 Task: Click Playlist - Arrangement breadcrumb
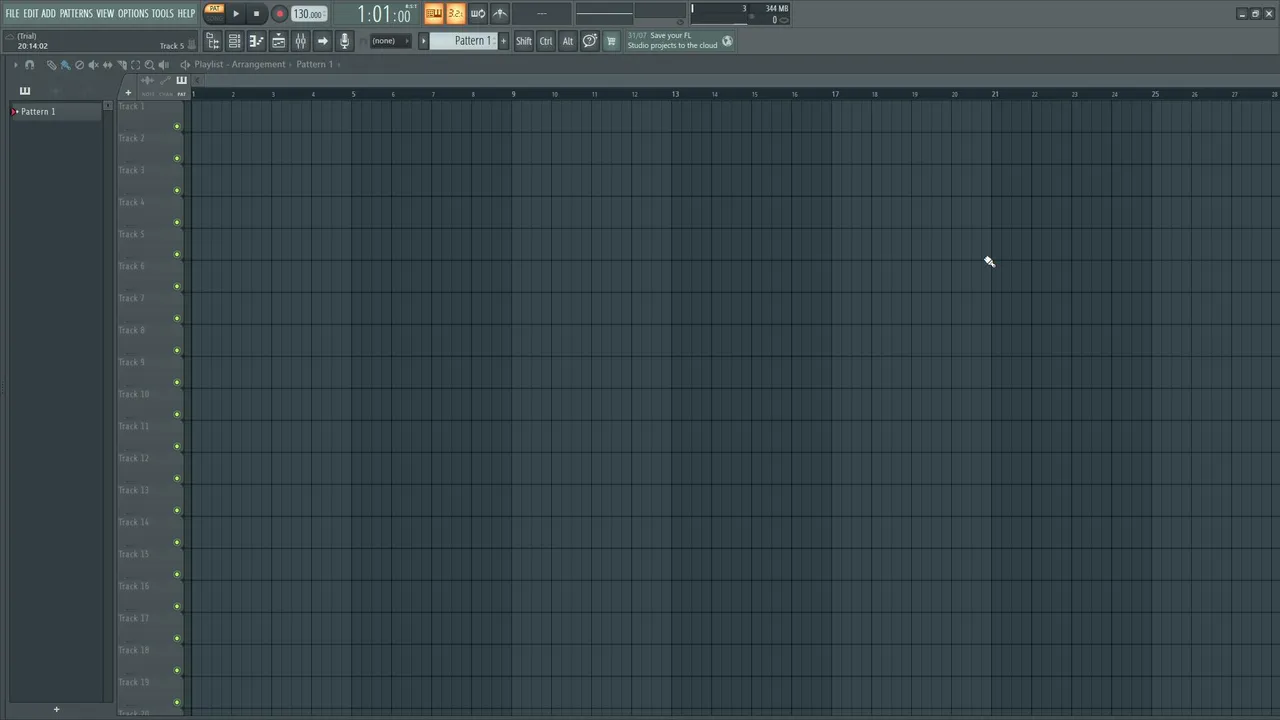(240, 65)
